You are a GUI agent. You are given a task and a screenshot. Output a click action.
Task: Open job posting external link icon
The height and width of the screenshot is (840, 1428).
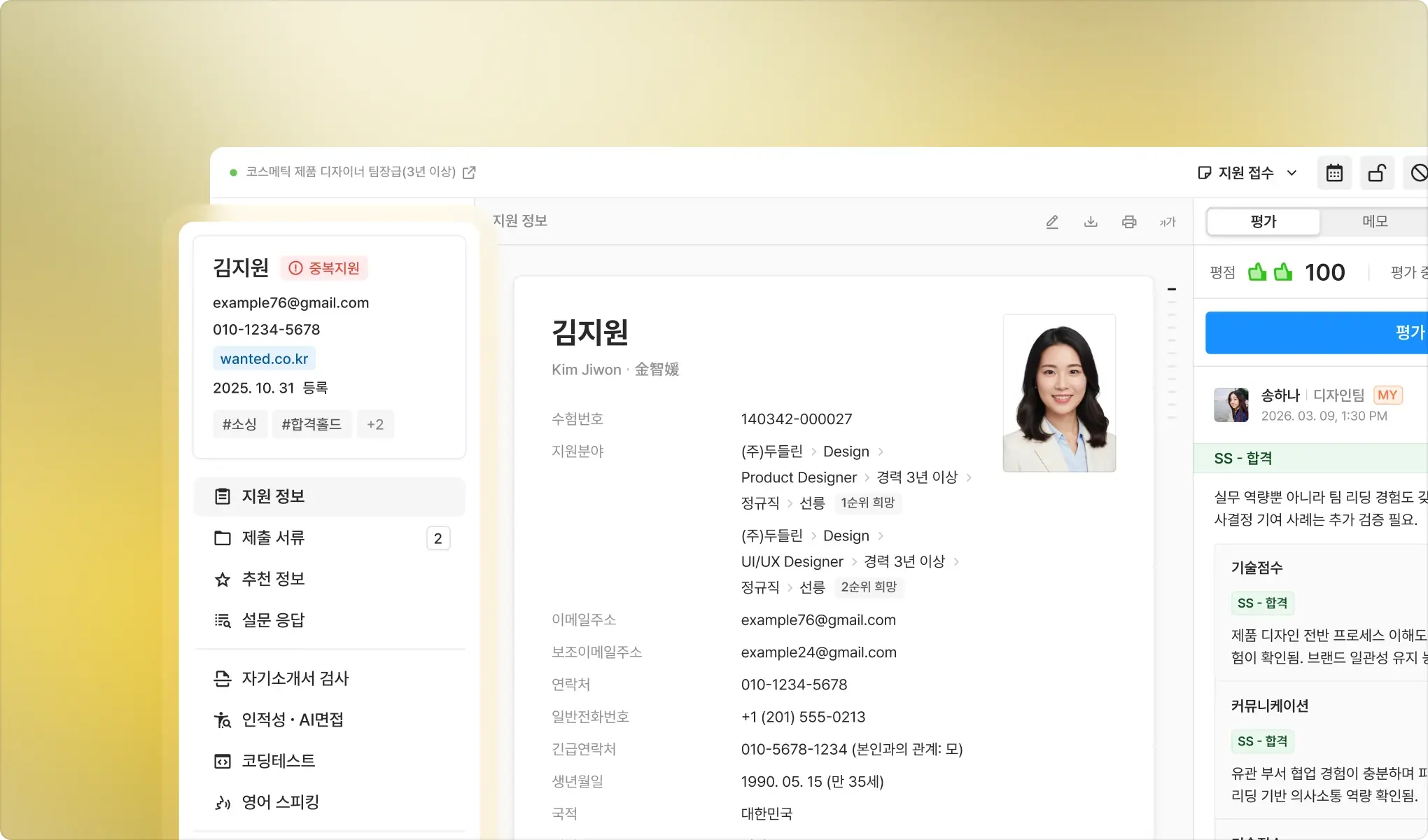pos(470,172)
